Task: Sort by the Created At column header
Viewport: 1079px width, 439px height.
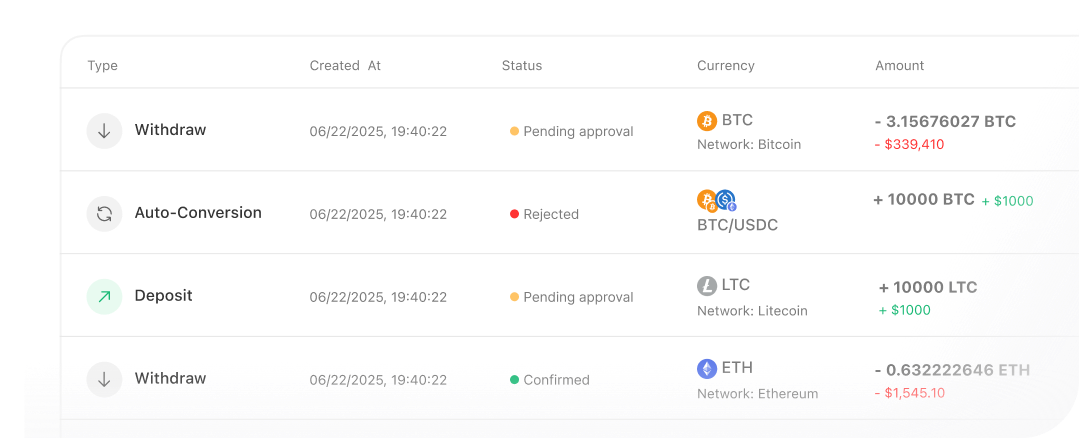Action: (x=345, y=66)
